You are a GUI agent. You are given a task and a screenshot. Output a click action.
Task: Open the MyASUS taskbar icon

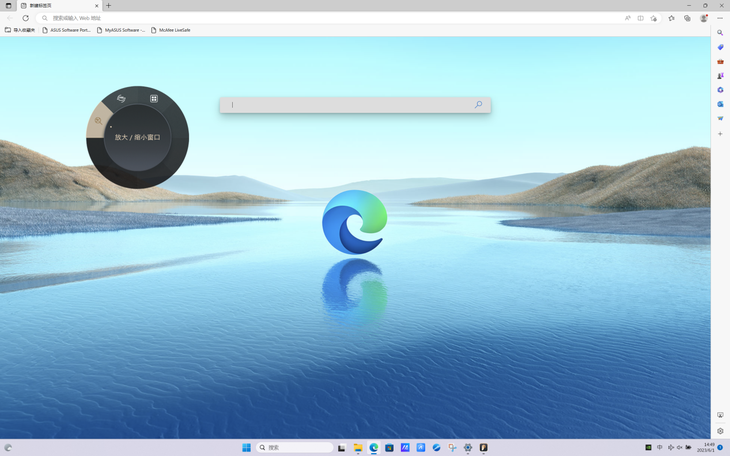[405, 448]
